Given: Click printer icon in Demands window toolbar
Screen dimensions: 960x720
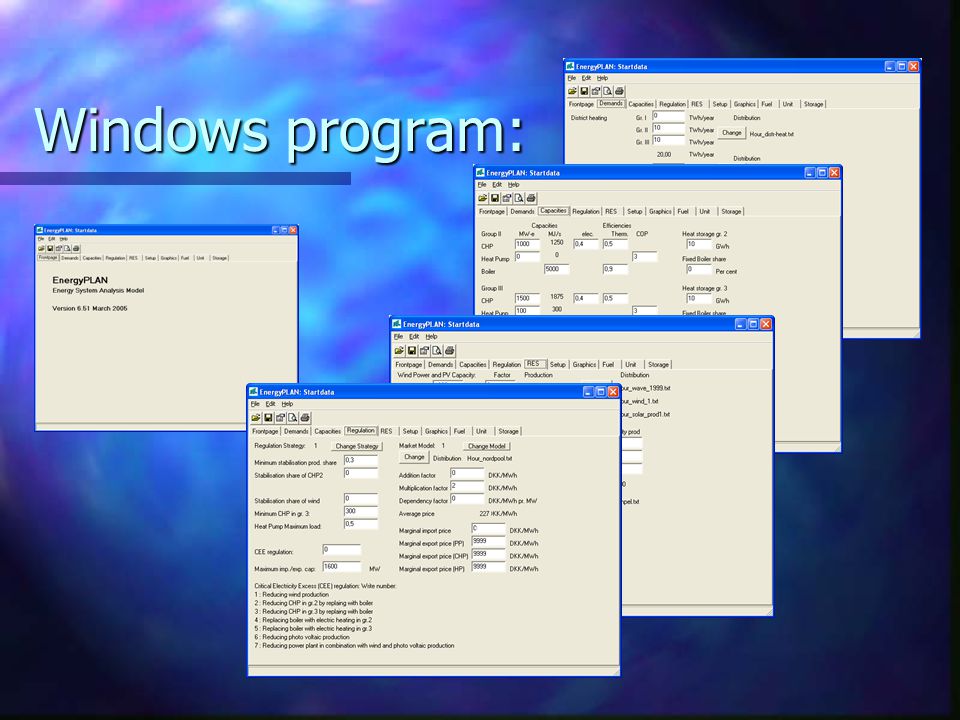Looking at the screenshot, I should (620, 91).
